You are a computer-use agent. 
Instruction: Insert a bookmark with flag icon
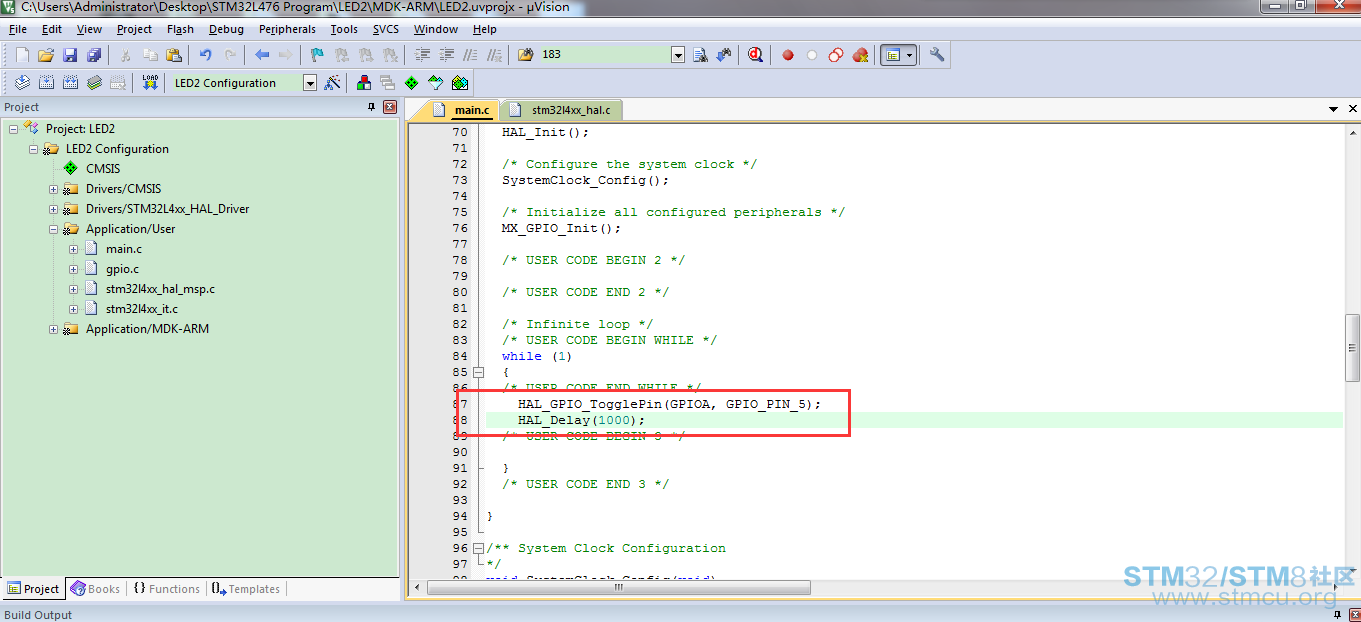coord(318,55)
